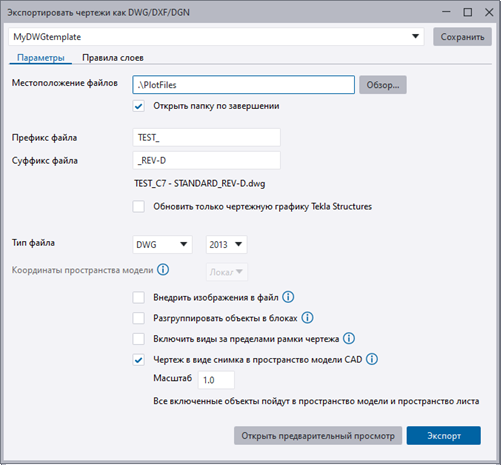The height and width of the screenshot is (465, 501).
Task: Click the Масштаб input field
Action: [x=216, y=380]
